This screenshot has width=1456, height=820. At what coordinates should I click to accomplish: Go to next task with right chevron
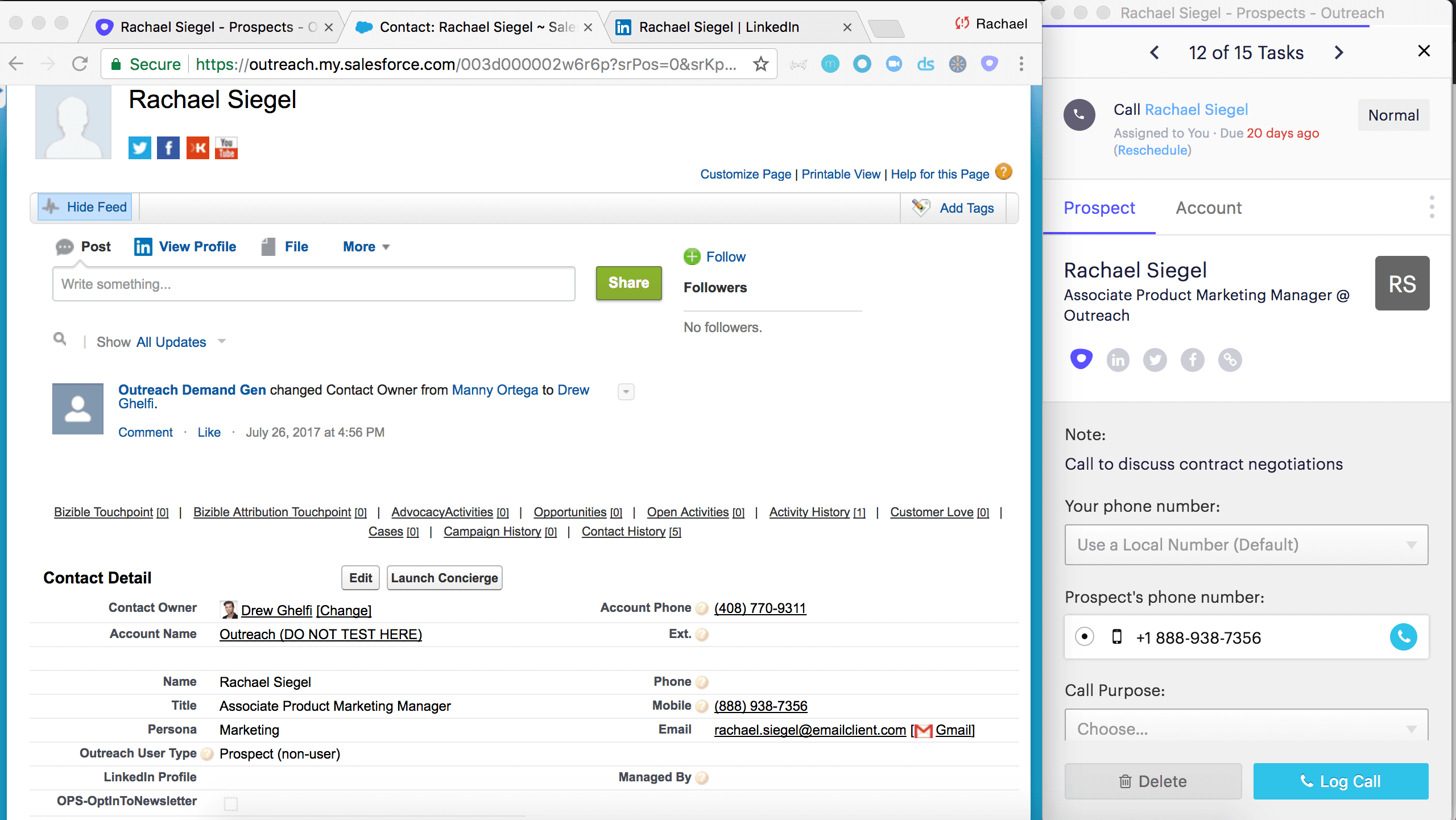tap(1339, 53)
